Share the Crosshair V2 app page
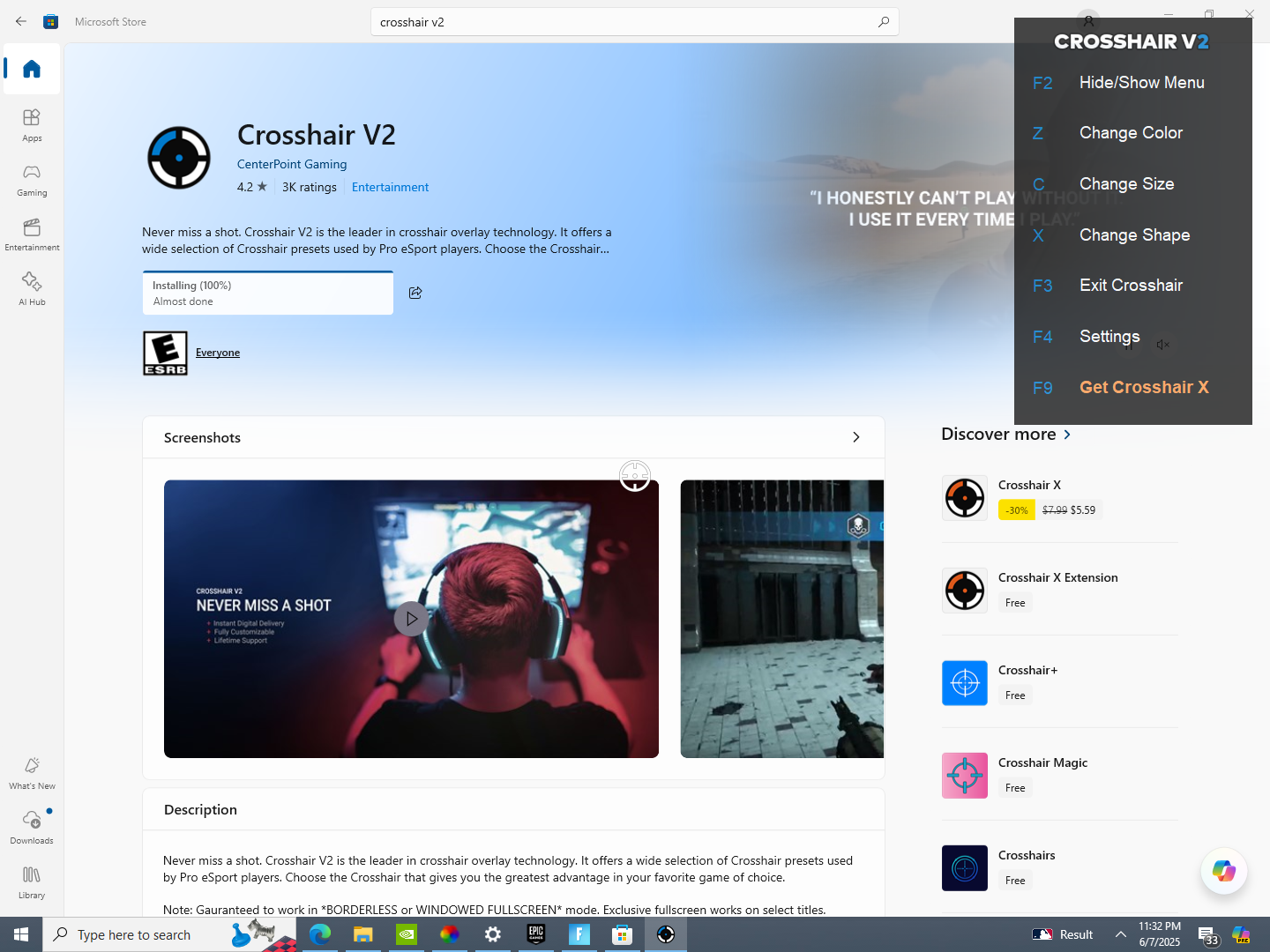1270x952 pixels. 415,293
